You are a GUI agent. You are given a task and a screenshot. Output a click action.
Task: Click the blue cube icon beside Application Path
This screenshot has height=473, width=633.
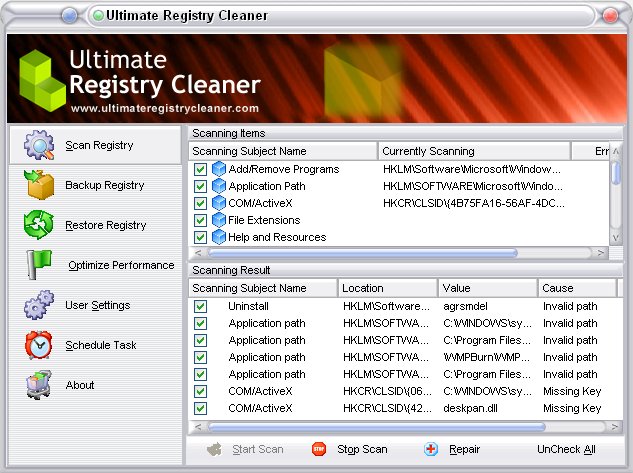point(219,186)
